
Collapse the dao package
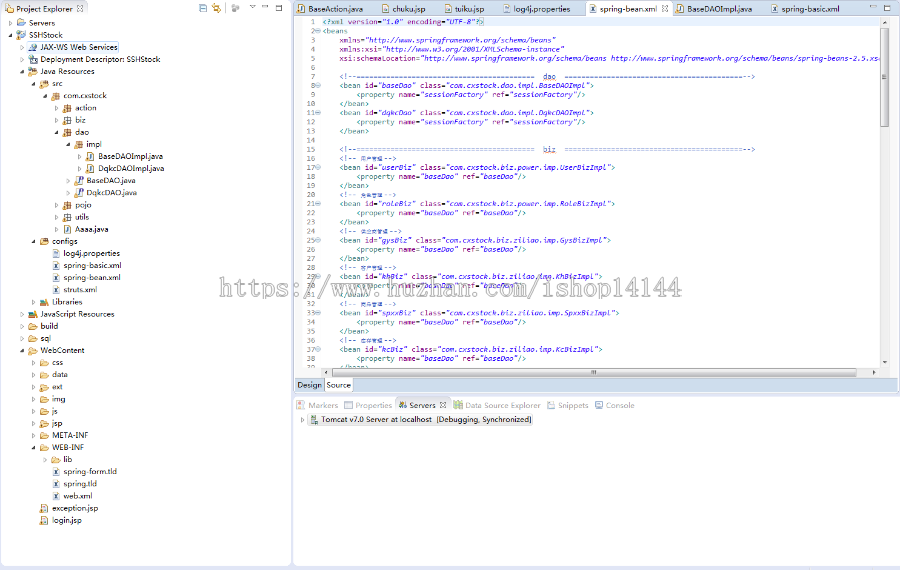click(x=56, y=132)
